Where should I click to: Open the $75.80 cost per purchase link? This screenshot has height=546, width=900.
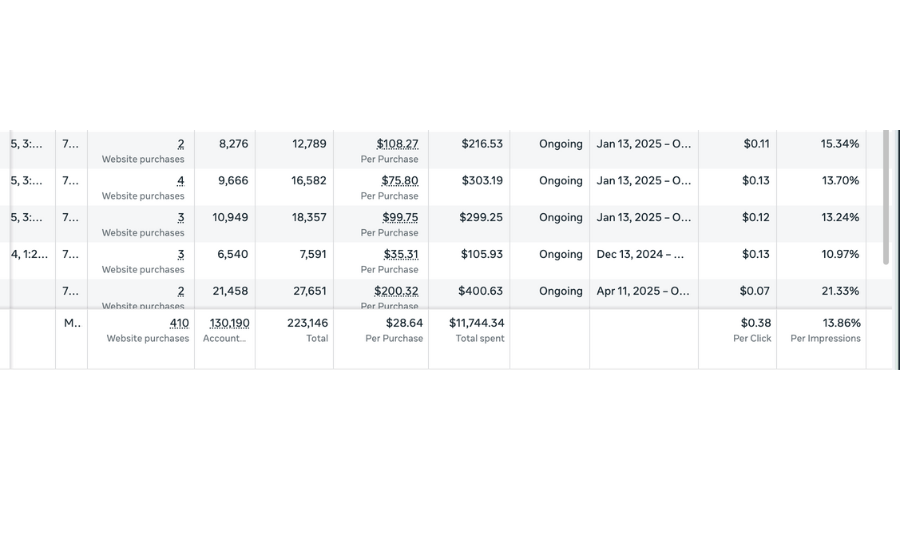coord(399,181)
